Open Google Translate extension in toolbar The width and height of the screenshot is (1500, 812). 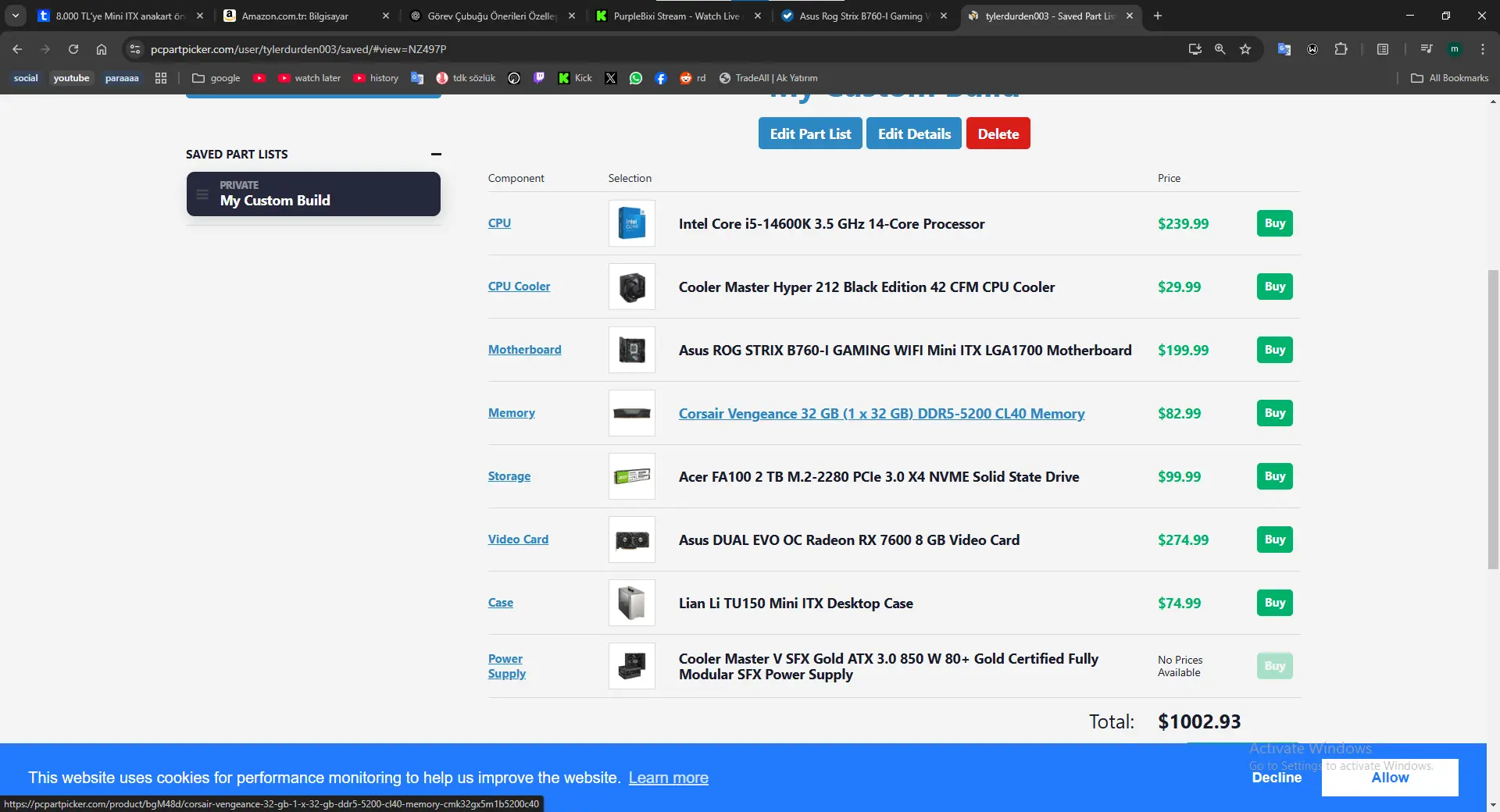coord(1284,49)
